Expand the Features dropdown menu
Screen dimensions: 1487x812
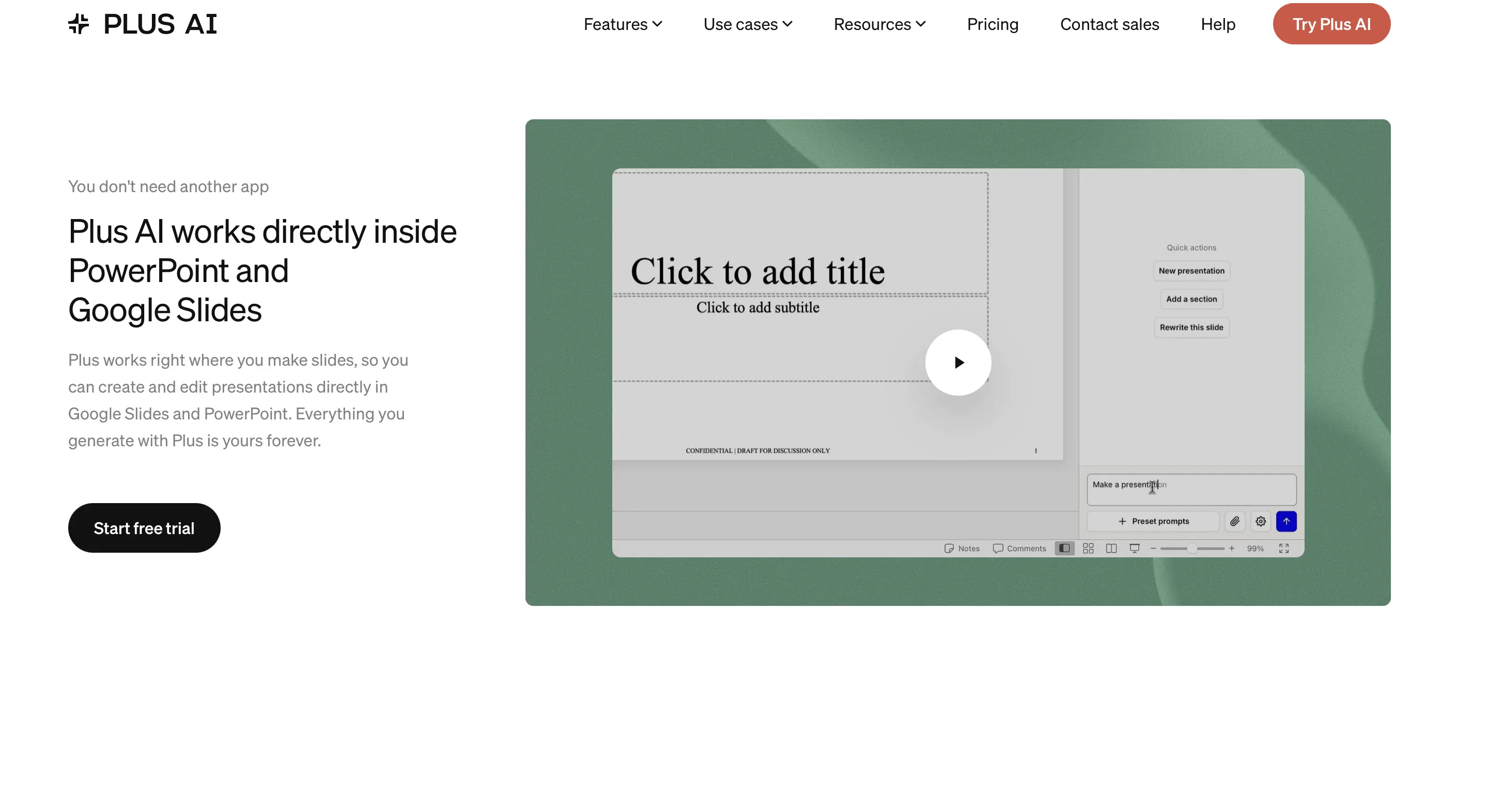click(x=622, y=24)
